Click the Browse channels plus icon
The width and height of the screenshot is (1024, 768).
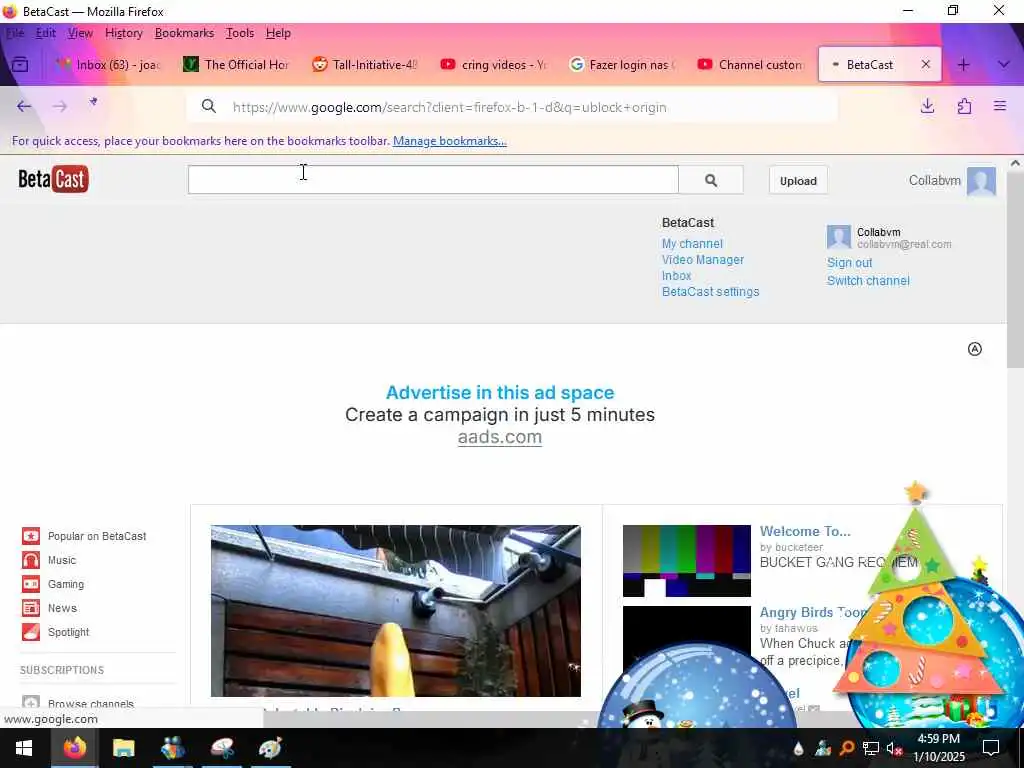[x=31, y=703]
